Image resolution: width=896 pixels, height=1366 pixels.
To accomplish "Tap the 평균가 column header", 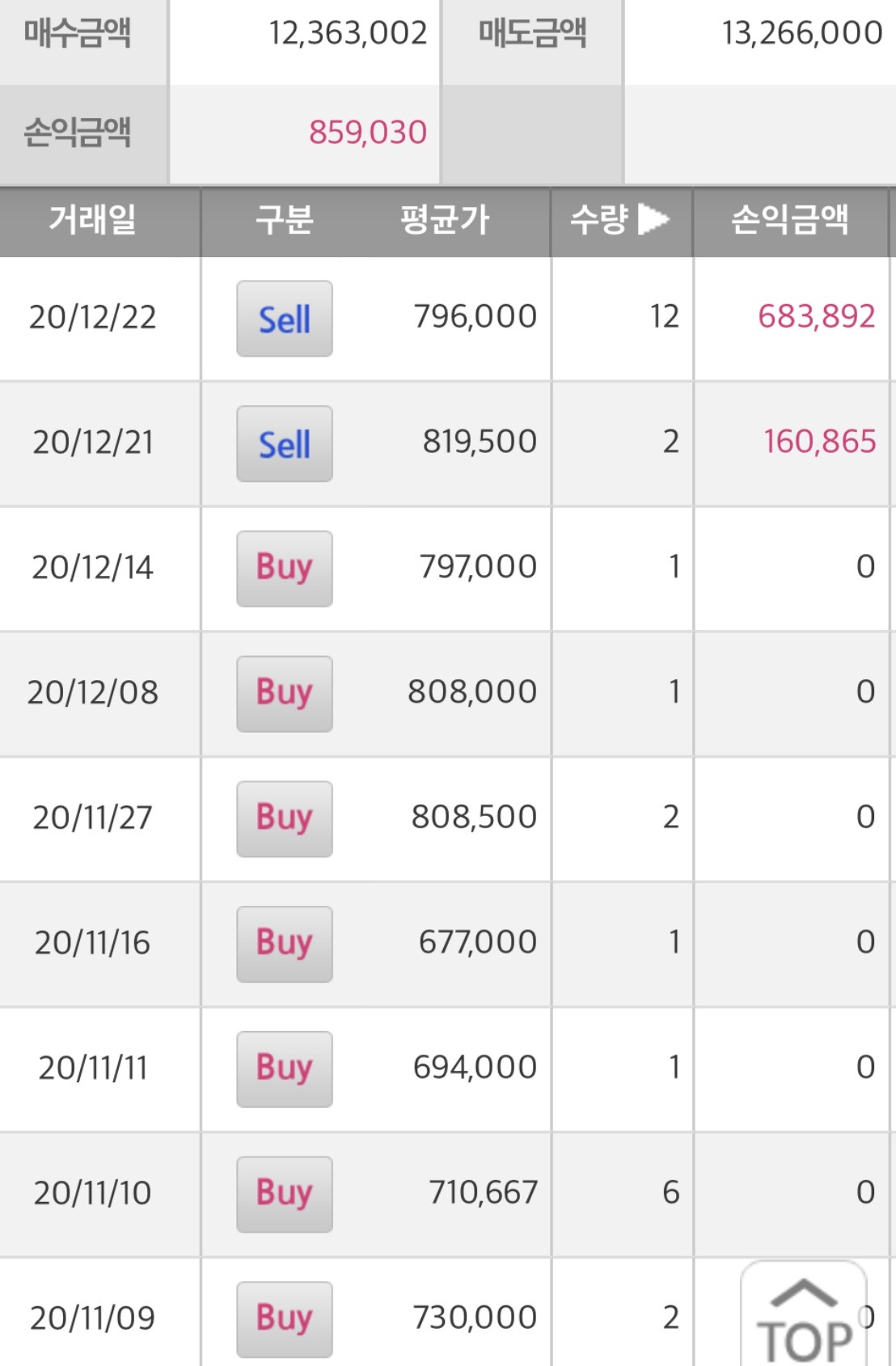I will click(x=445, y=220).
